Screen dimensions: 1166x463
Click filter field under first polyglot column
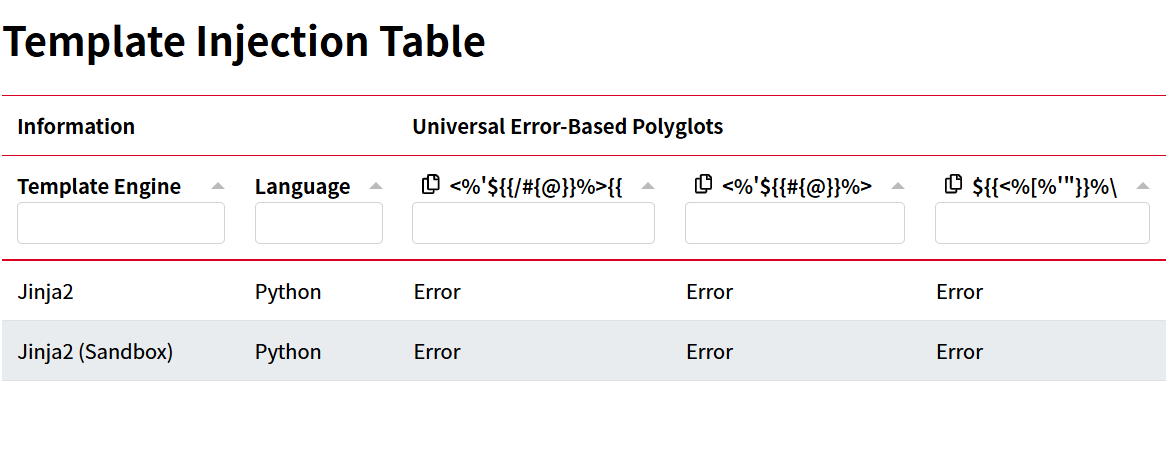pyautogui.click(x=533, y=223)
